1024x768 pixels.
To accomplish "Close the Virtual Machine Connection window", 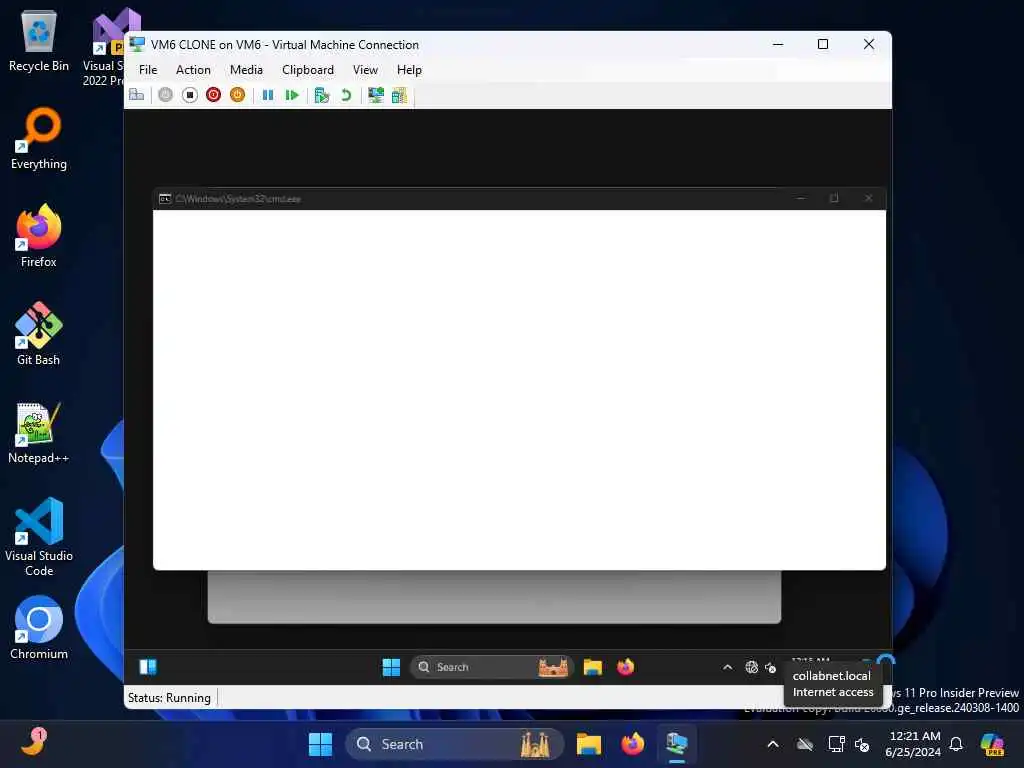I will (869, 44).
